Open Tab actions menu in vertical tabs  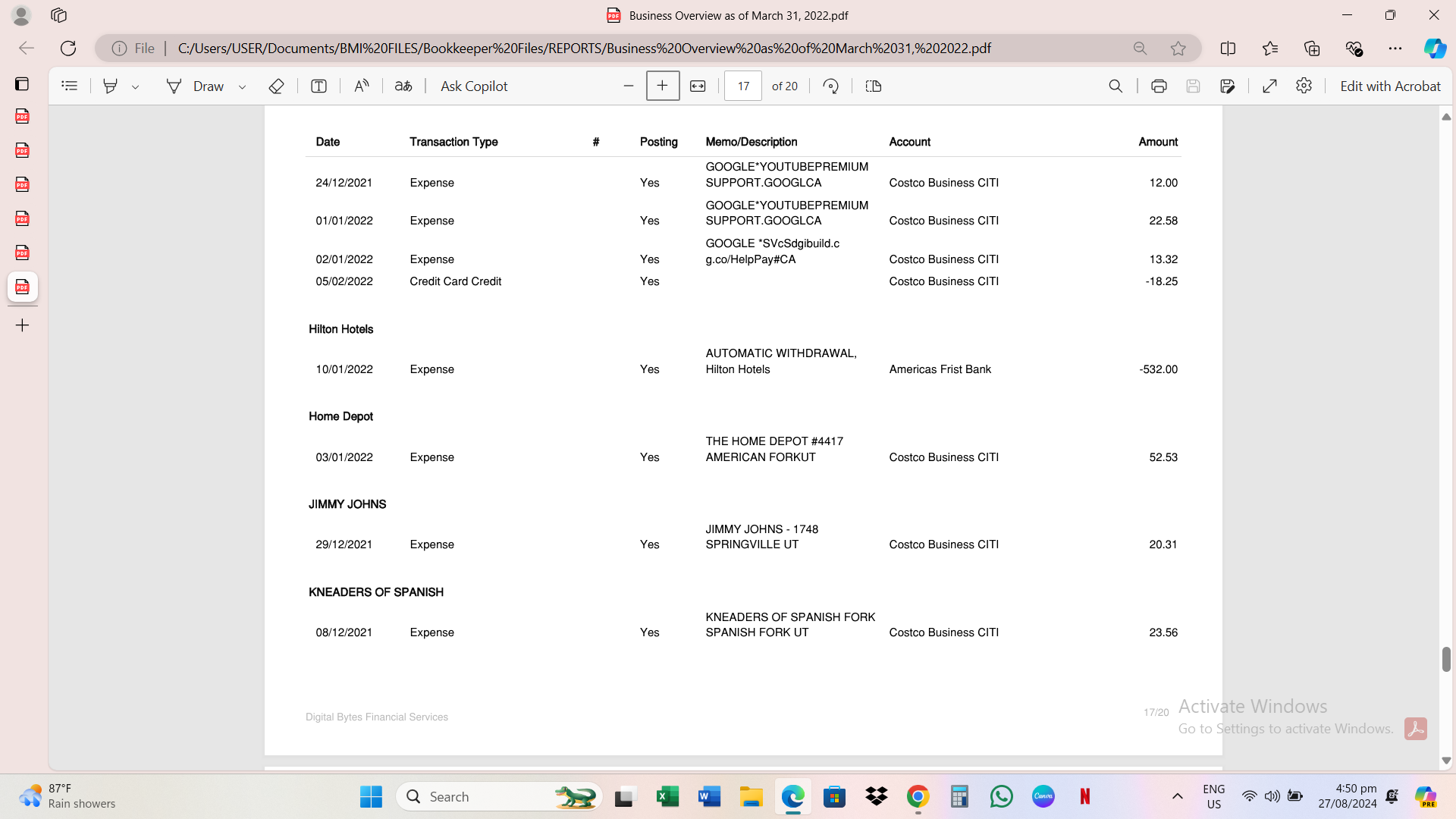click(x=22, y=83)
